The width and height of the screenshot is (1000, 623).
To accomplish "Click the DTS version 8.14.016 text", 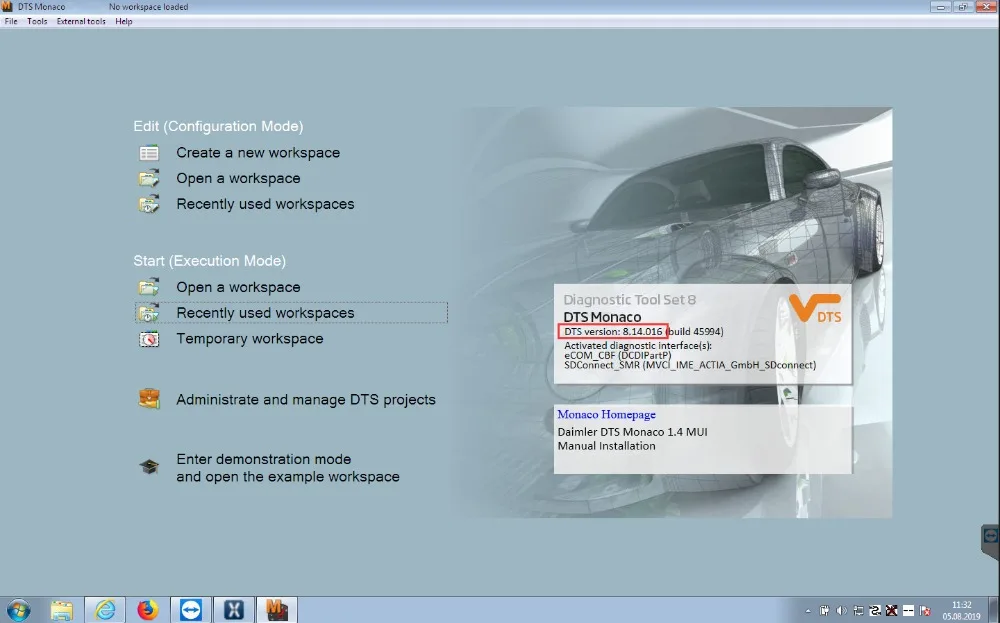I will point(613,332).
